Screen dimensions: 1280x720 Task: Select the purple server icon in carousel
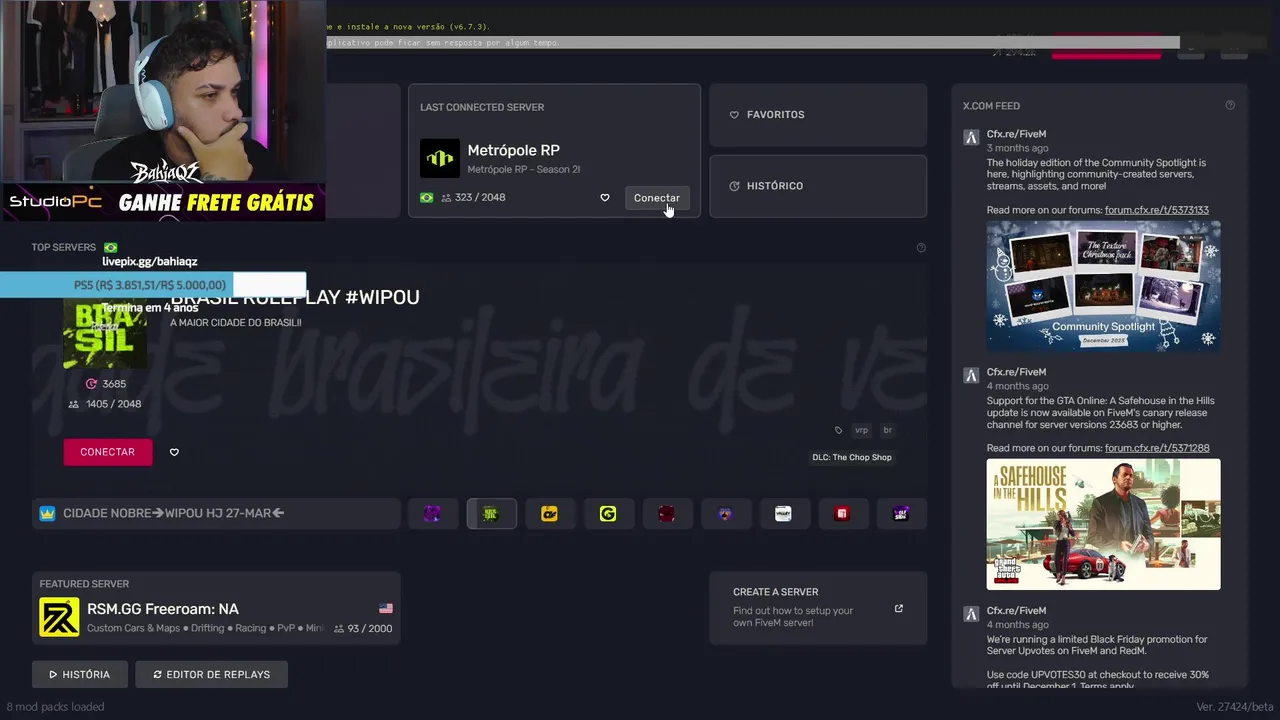pyautogui.click(x=432, y=514)
